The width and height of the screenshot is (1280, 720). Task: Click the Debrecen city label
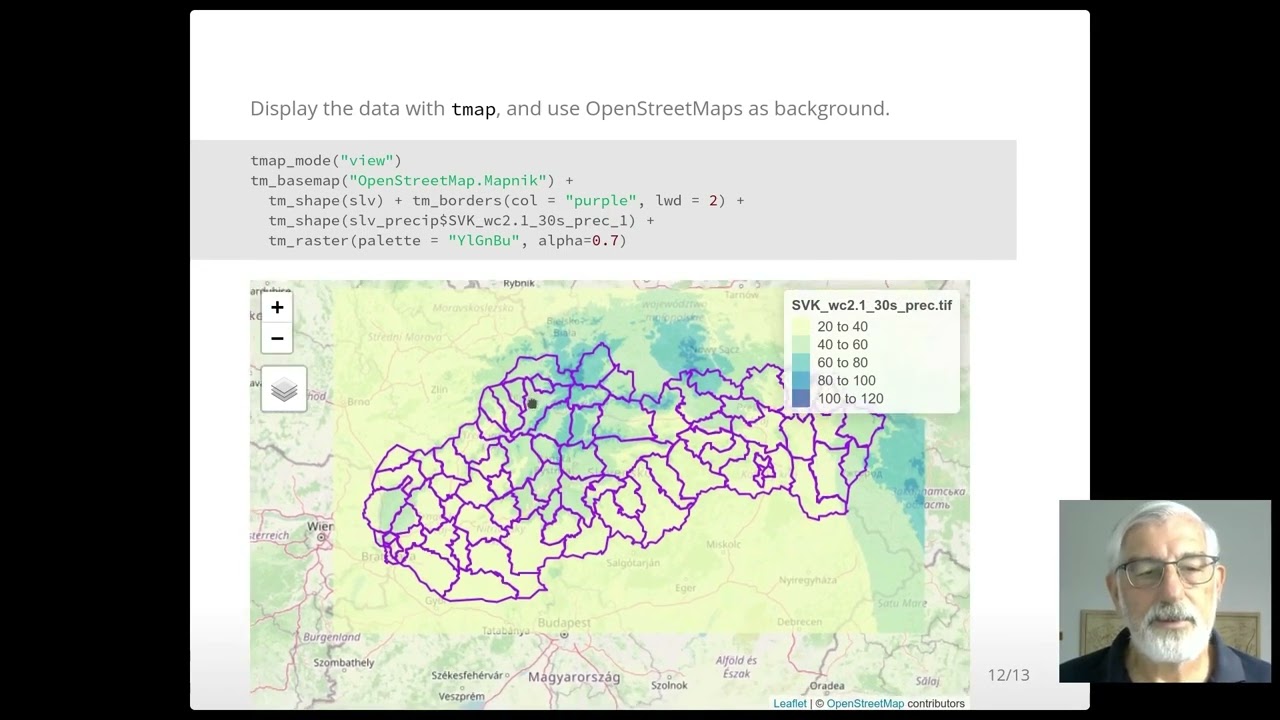pos(799,621)
